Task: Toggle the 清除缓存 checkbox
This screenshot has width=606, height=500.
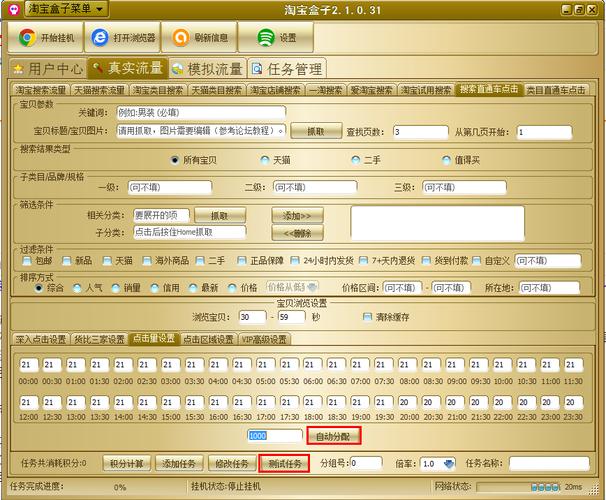Action: coord(367,317)
